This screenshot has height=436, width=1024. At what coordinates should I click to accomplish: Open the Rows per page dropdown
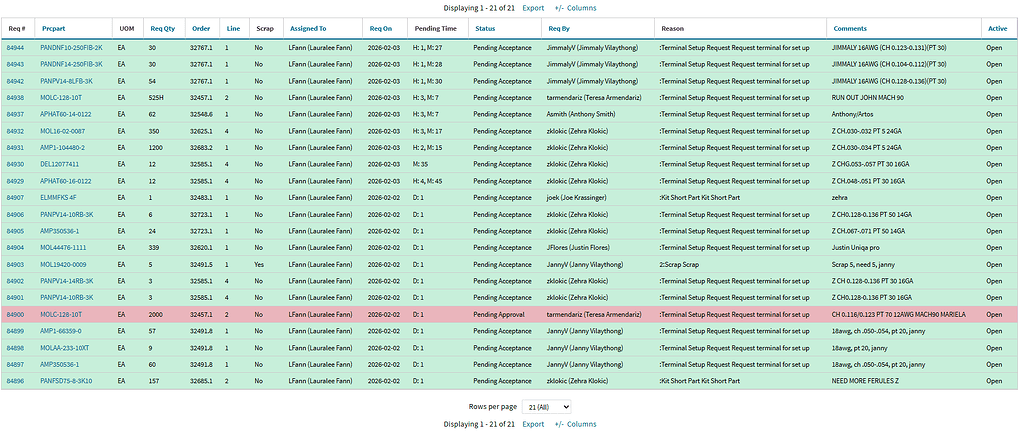pyautogui.click(x=547, y=407)
